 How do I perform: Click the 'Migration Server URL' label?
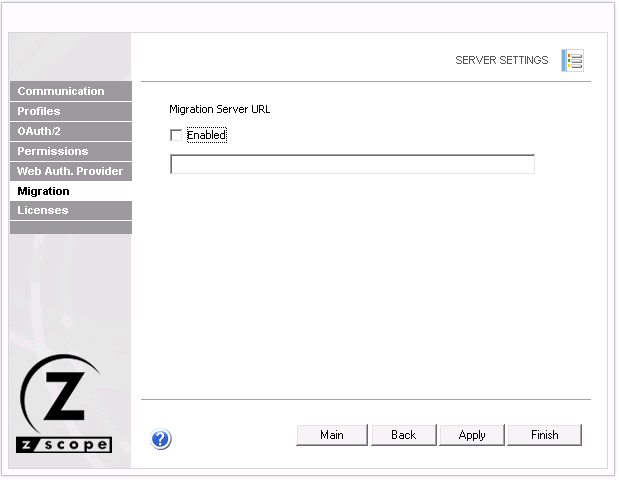pyautogui.click(x=219, y=109)
